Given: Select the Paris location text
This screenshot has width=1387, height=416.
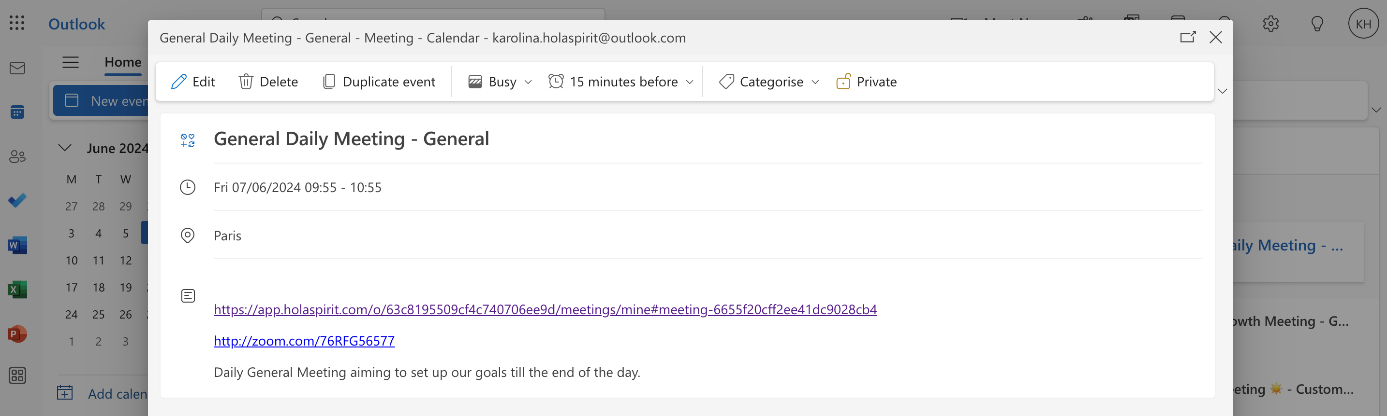Looking at the screenshot, I should (x=228, y=236).
